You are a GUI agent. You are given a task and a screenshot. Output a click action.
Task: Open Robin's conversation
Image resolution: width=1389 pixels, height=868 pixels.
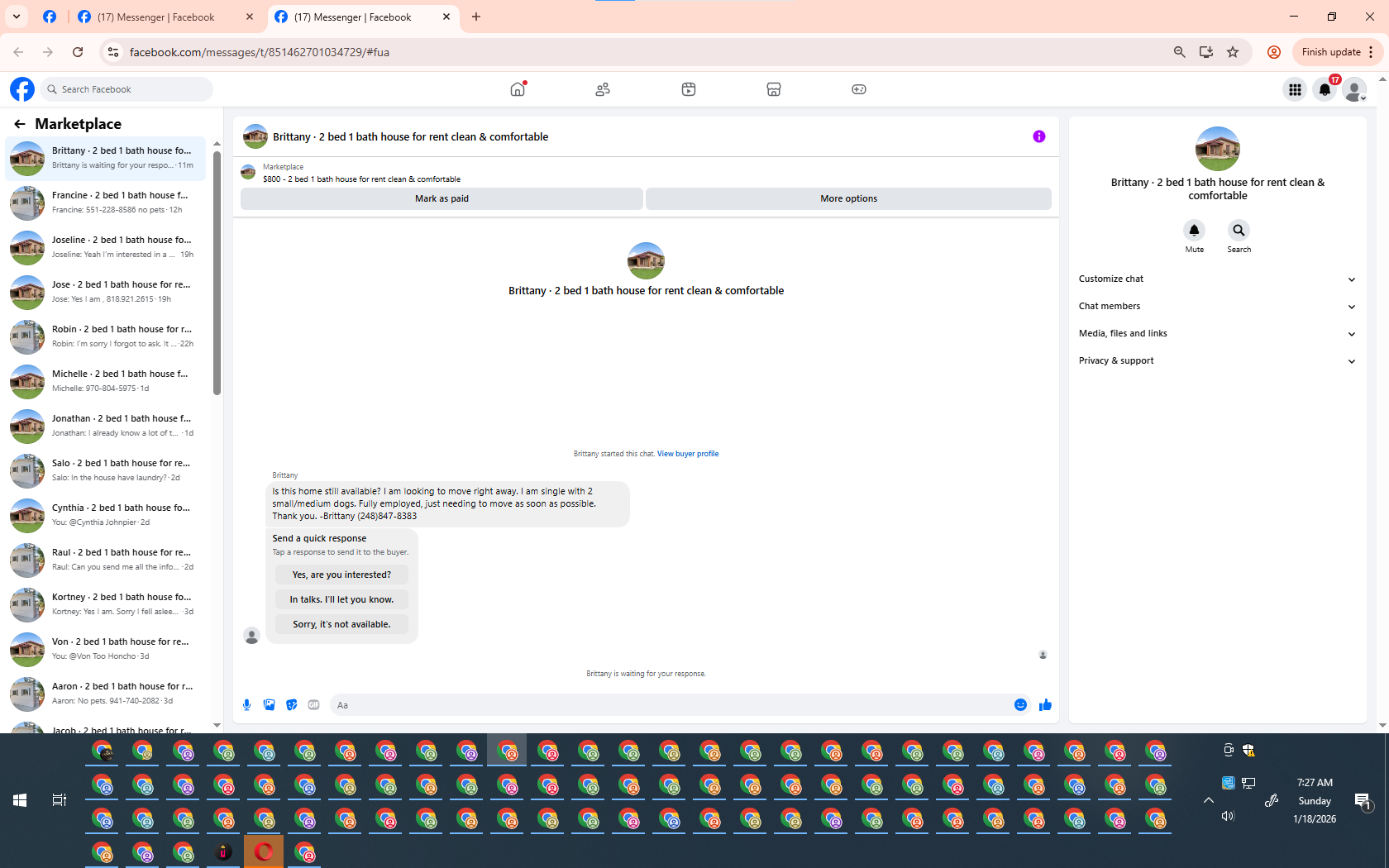(106, 336)
